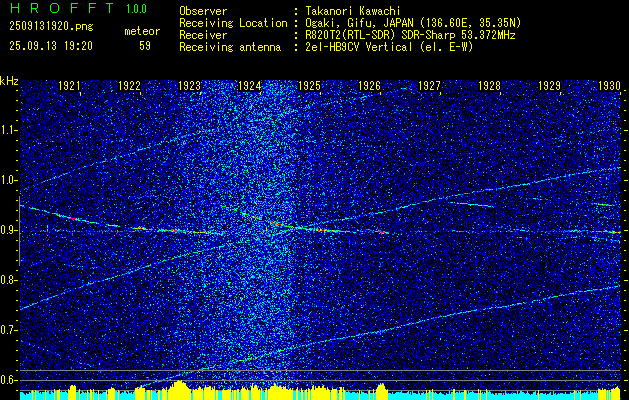Click Ogaki, Gifu, JAPAN location text
The width and height of the screenshot is (629, 400).
412,23
